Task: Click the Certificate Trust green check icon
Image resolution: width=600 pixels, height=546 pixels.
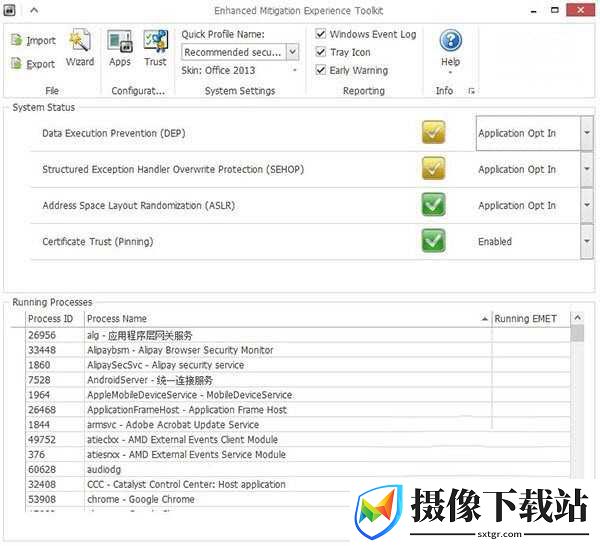Action: click(x=433, y=241)
